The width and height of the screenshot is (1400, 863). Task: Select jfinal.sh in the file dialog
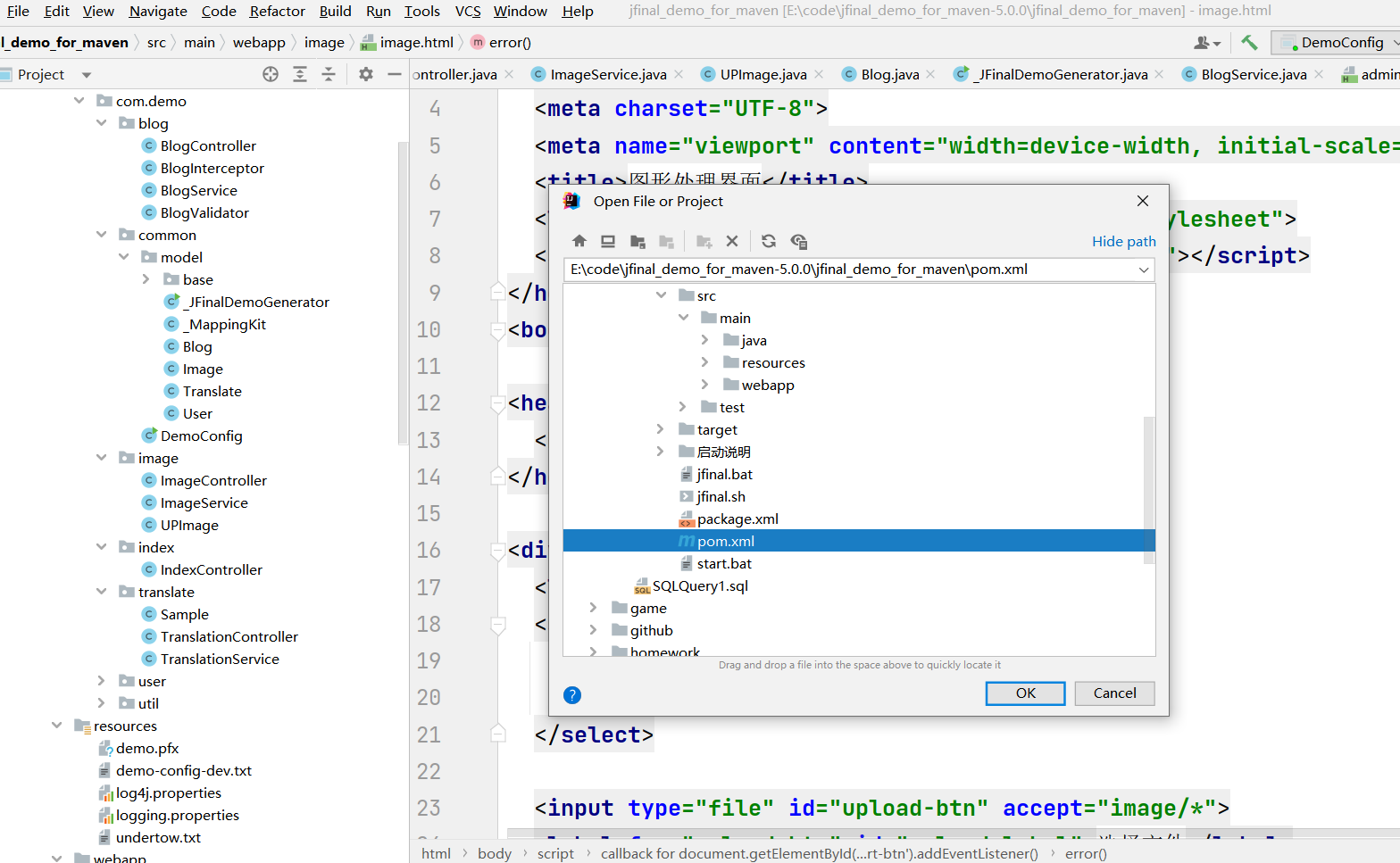tap(721, 496)
